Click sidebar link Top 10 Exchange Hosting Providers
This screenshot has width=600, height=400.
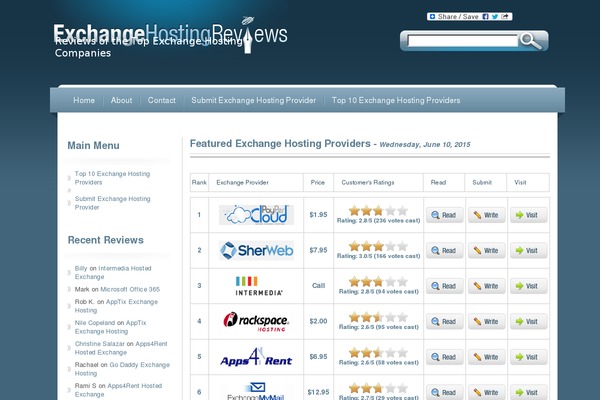112,178
